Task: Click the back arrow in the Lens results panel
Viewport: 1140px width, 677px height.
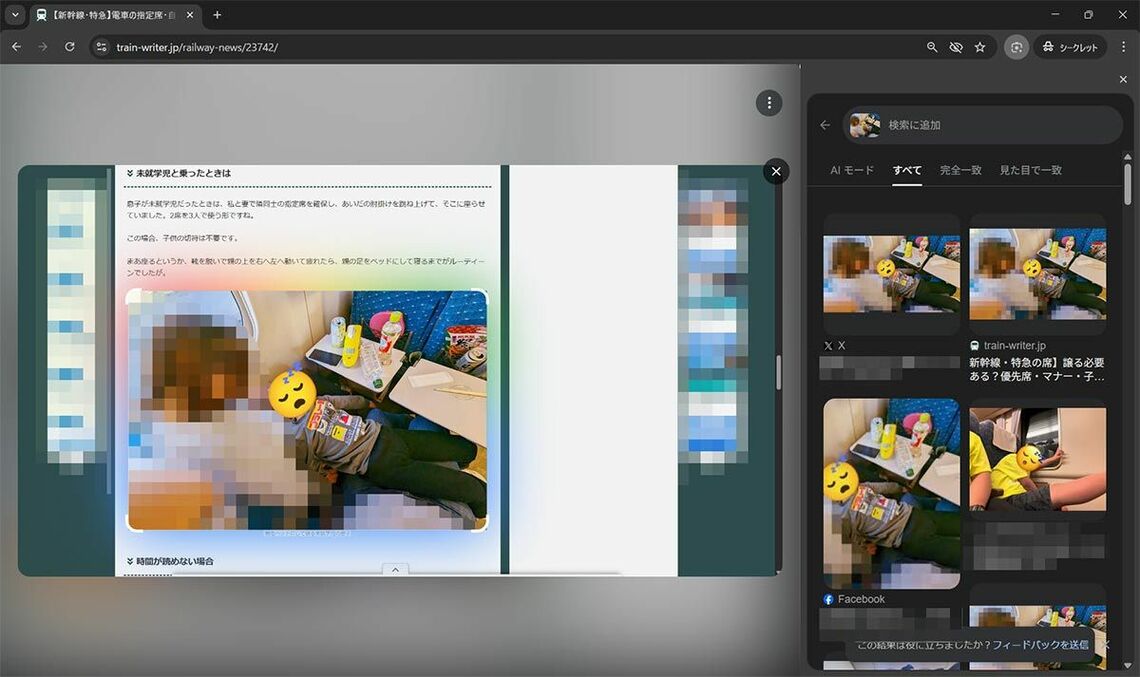Action: click(825, 124)
